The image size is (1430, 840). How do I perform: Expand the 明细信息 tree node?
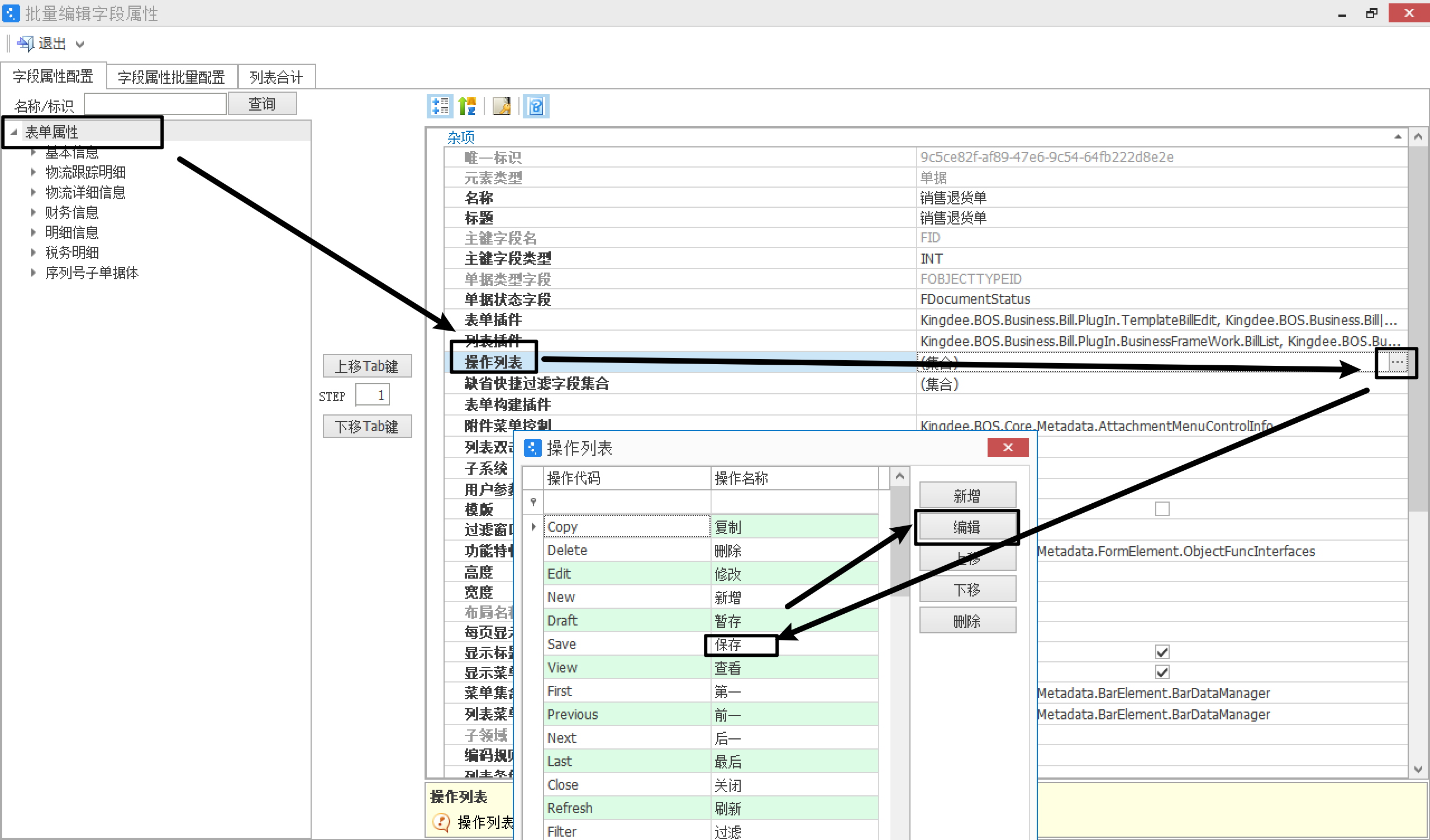(33, 232)
